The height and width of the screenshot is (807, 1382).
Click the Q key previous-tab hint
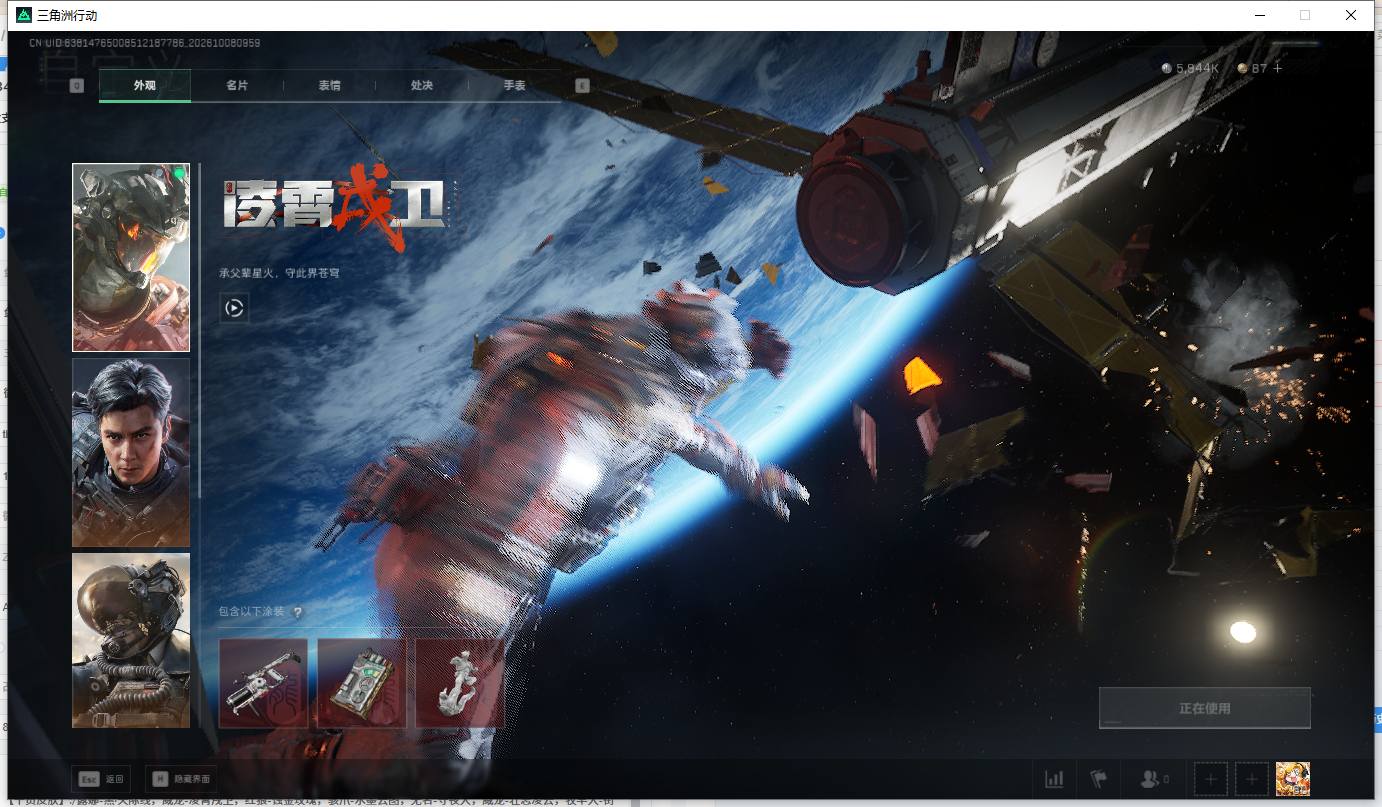(77, 86)
